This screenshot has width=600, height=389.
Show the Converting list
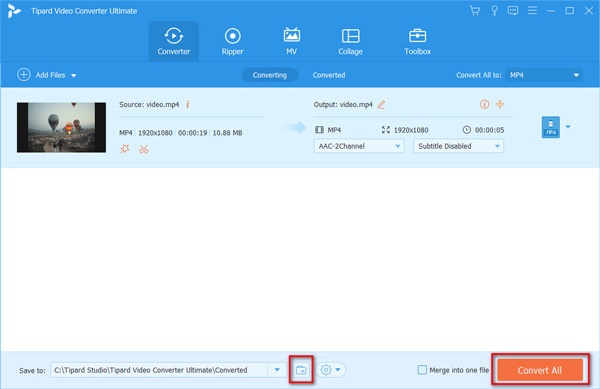[270, 75]
